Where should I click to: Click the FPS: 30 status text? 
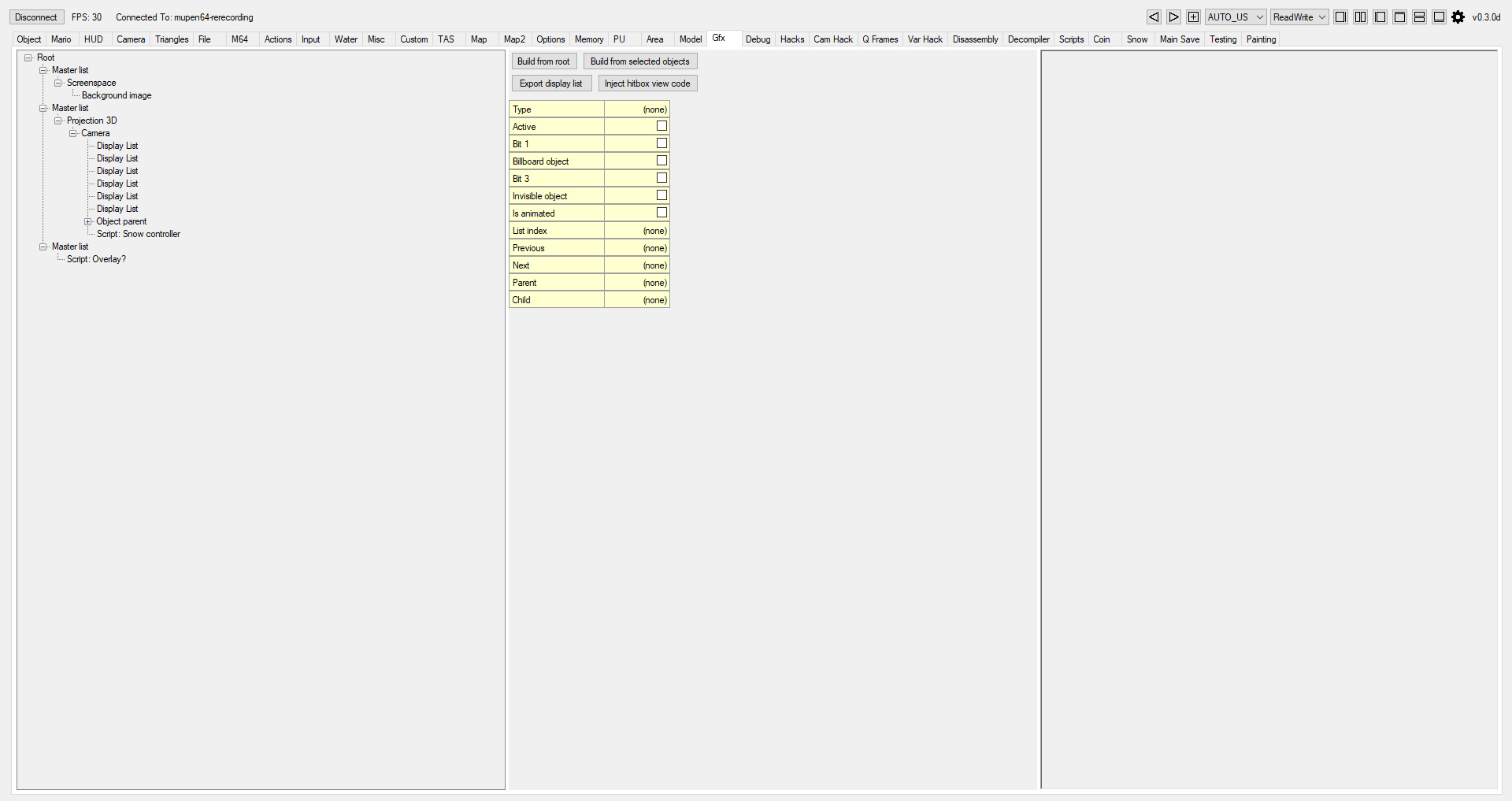pos(87,17)
